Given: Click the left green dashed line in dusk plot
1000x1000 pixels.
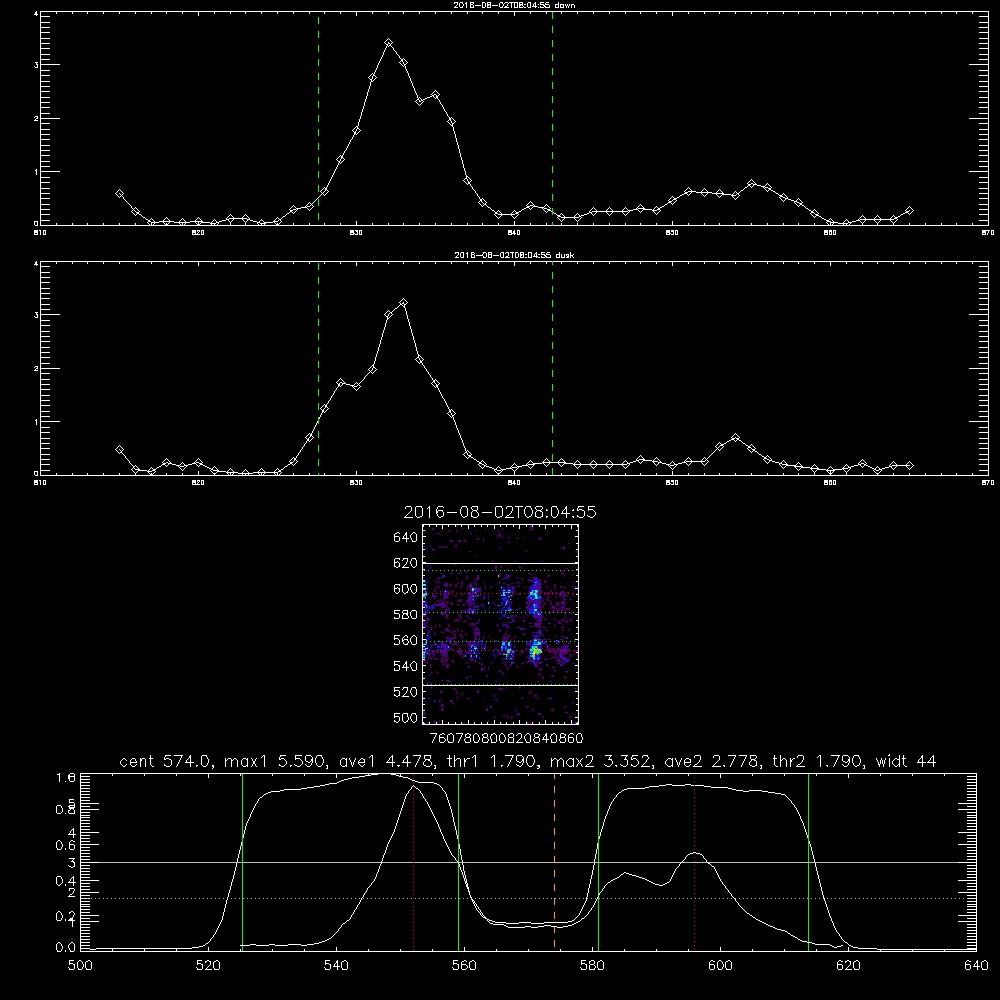Looking at the screenshot, I should pos(318,368).
